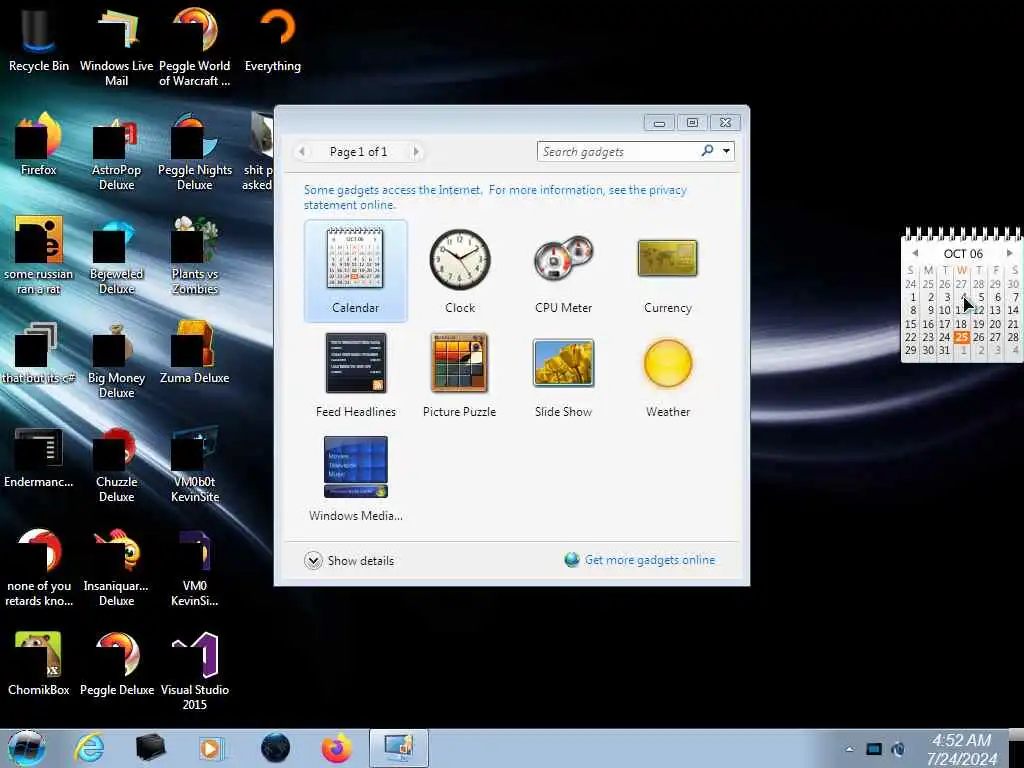Open Windows Media Player taskbar icon
1024x768 pixels.
pyautogui.click(x=211, y=748)
